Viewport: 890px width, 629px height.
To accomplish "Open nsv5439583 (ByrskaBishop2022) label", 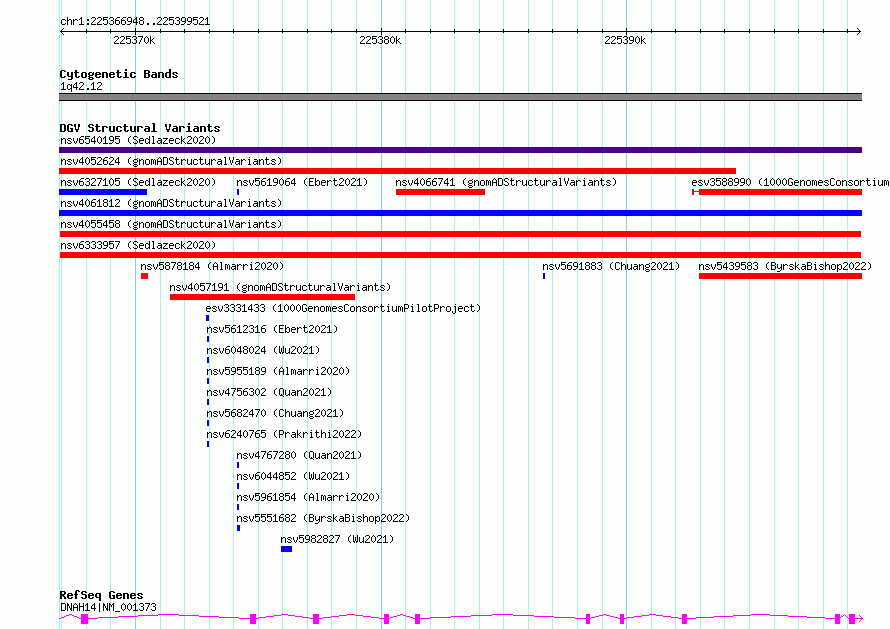I will pyautogui.click(x=785, y=266).
